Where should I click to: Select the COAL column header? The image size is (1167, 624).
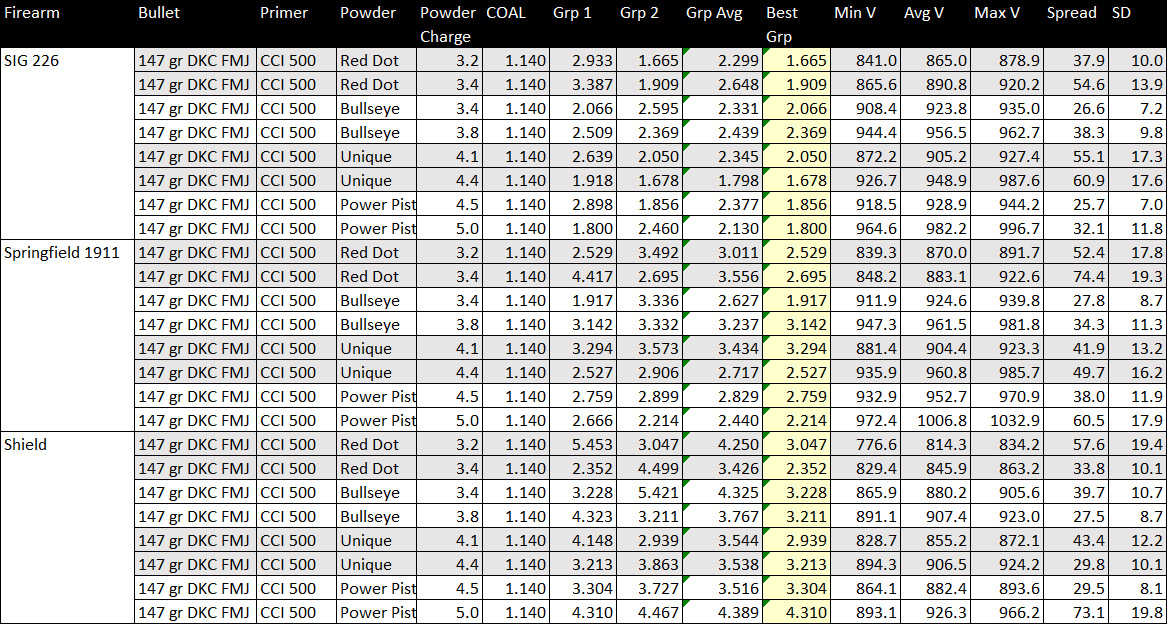[x=506, y=13]
